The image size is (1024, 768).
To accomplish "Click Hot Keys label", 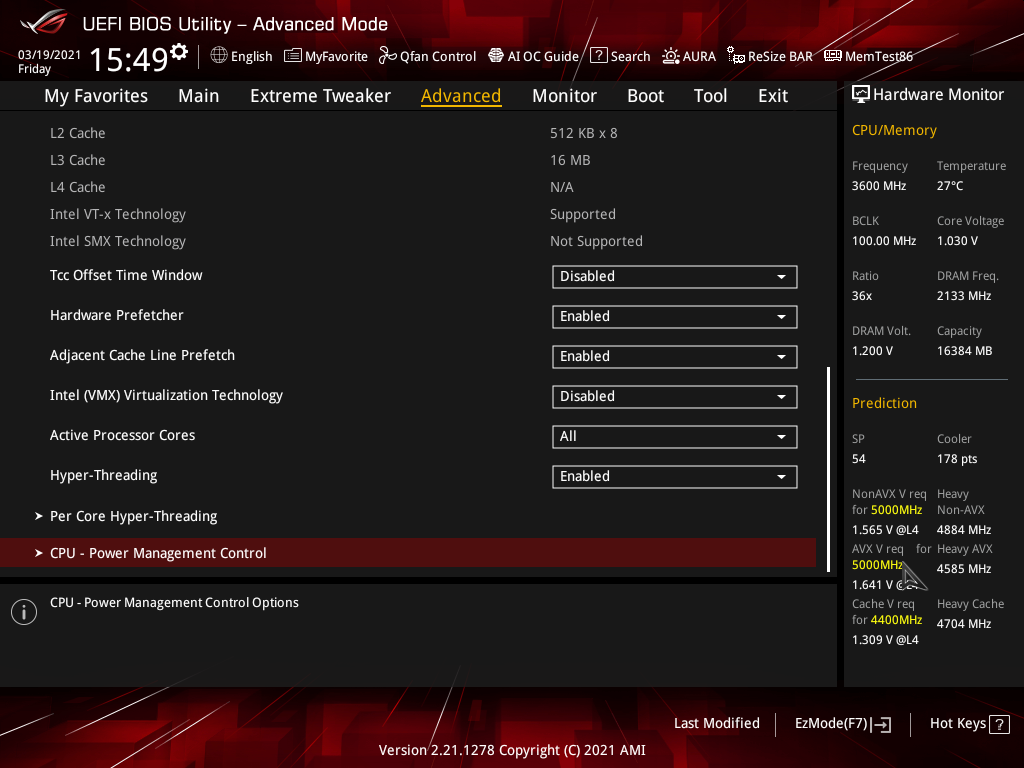I will (957, 724).
